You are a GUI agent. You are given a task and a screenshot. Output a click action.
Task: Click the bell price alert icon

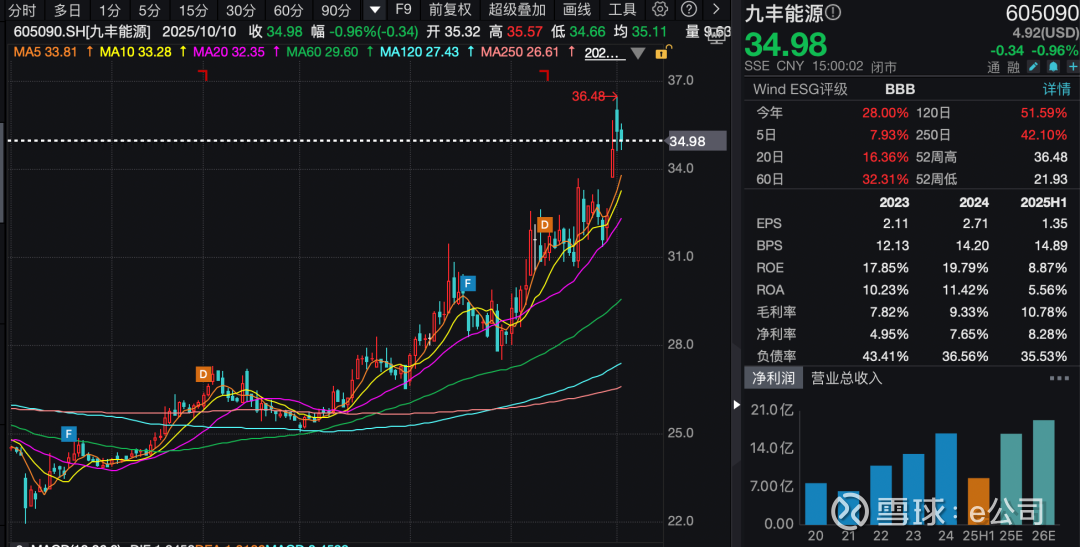coord(1052,67)
